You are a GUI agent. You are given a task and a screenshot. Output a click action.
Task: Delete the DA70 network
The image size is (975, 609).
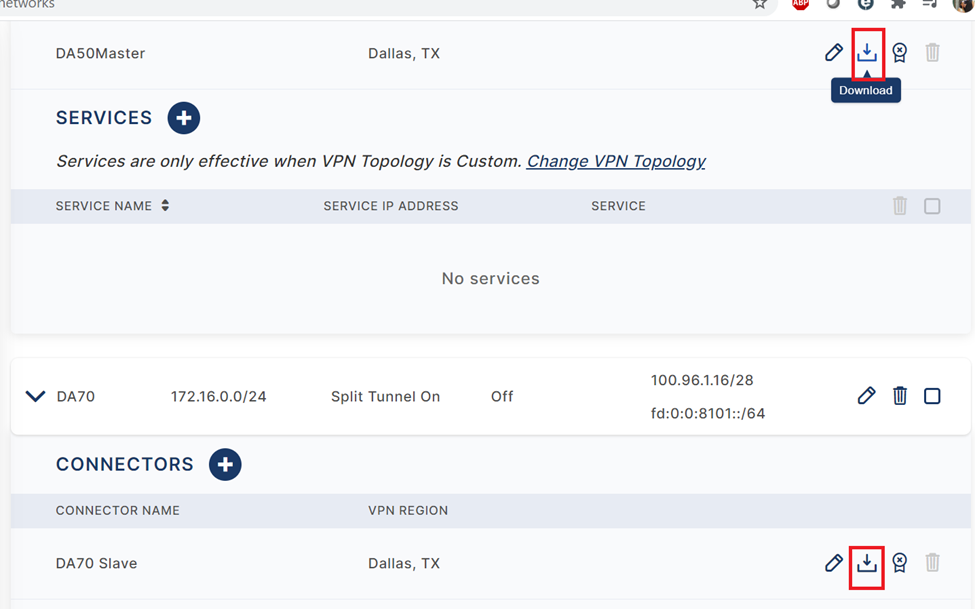tap(900, 396)
